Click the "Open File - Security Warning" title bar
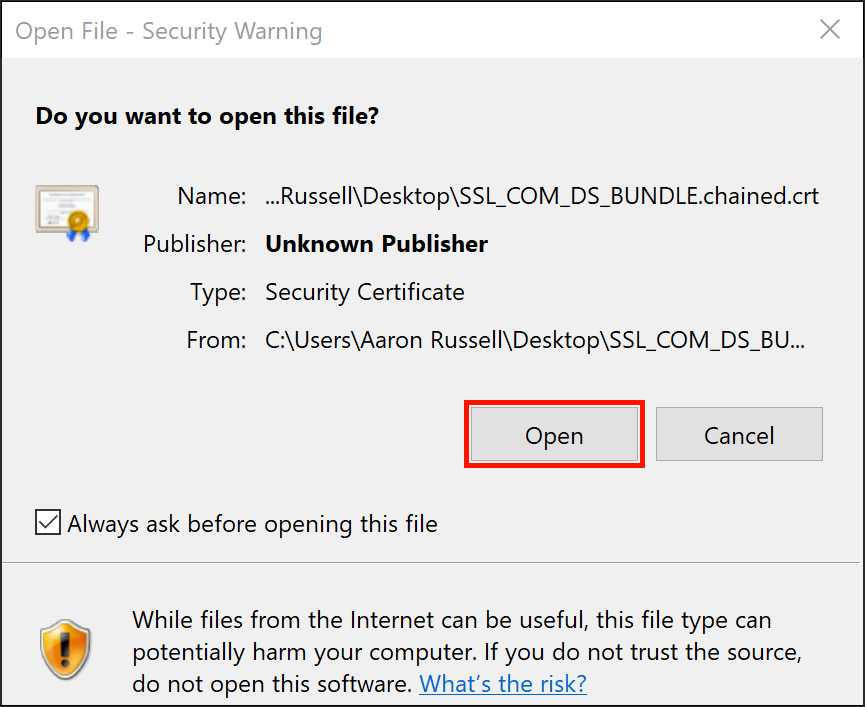Screen dimensions: 865x707 point(169,31)
